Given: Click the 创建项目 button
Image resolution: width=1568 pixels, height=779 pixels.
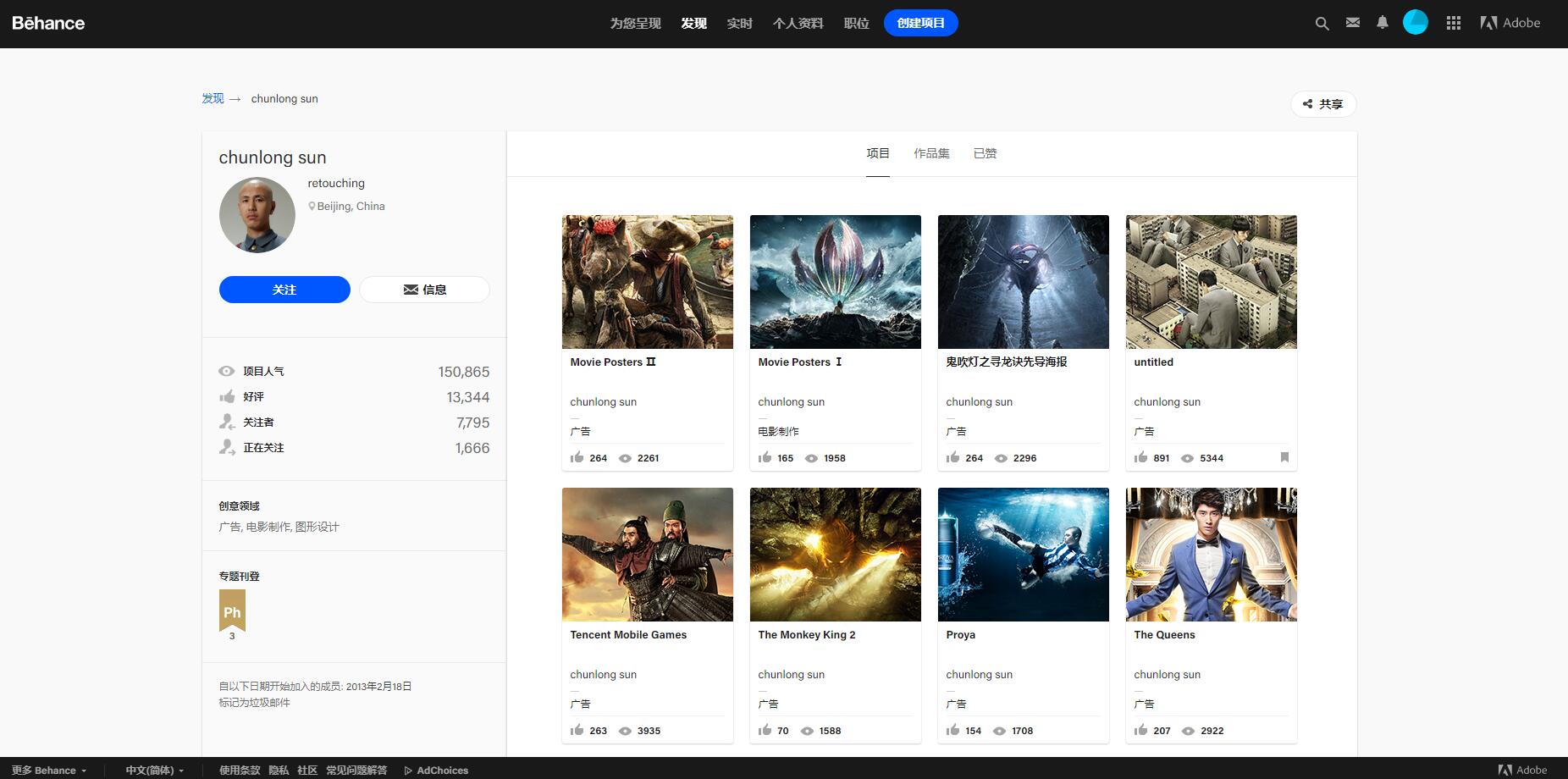Looking at the screenshot, I should (x=921, y=23).
